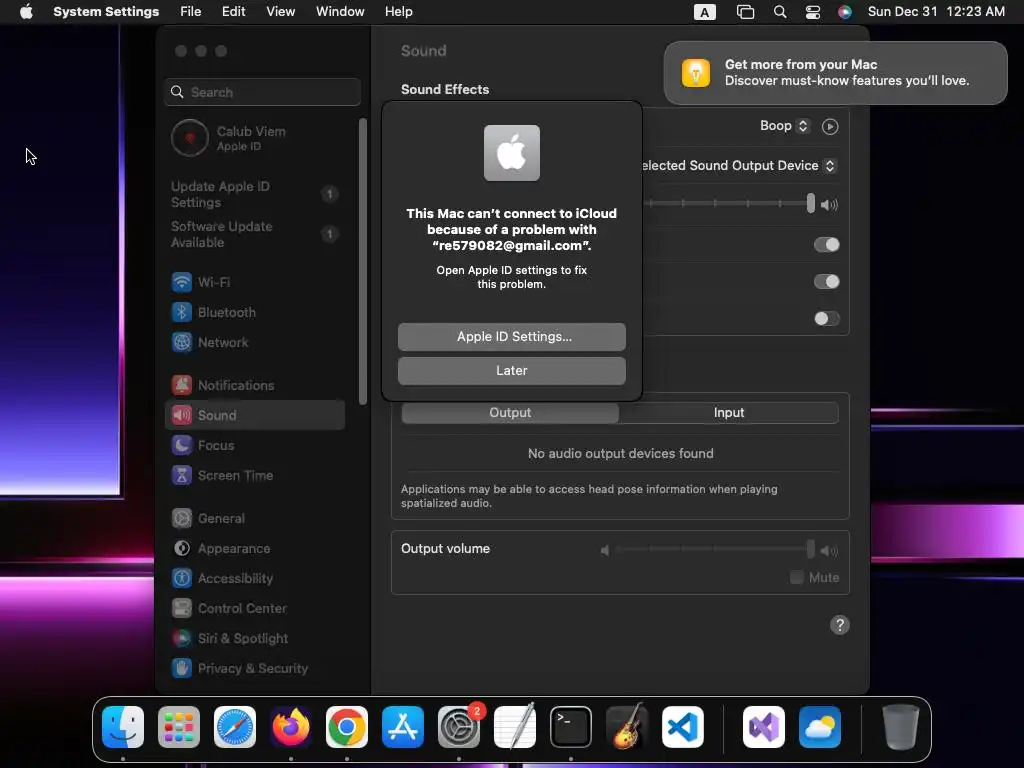This screenshot has height=768, width=1024.
Task: Open Control Center in menu bar
Action: point(812,12)
